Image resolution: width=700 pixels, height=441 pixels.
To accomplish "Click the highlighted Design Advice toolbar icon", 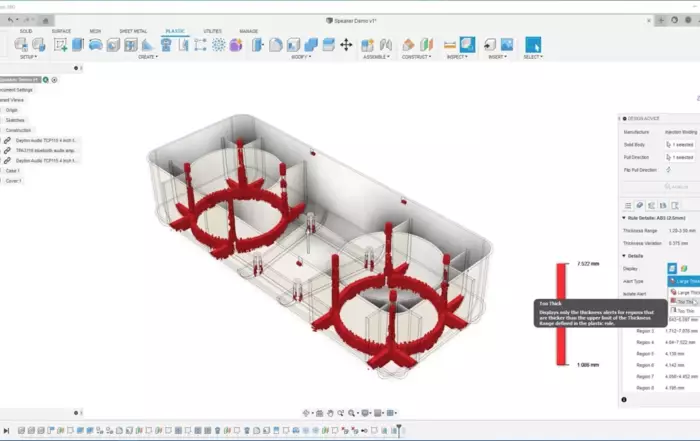I will (x=467, y=44).
